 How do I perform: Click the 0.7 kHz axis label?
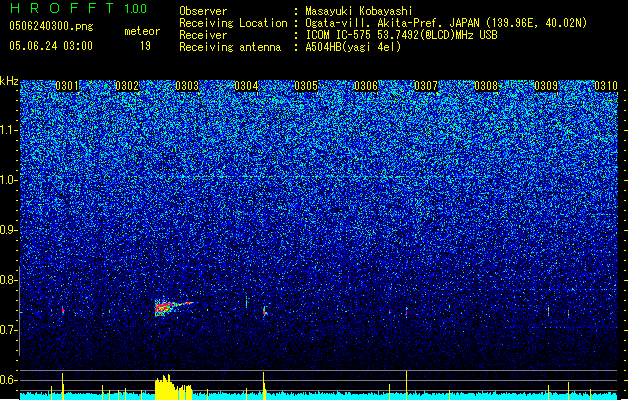point(9,330)
